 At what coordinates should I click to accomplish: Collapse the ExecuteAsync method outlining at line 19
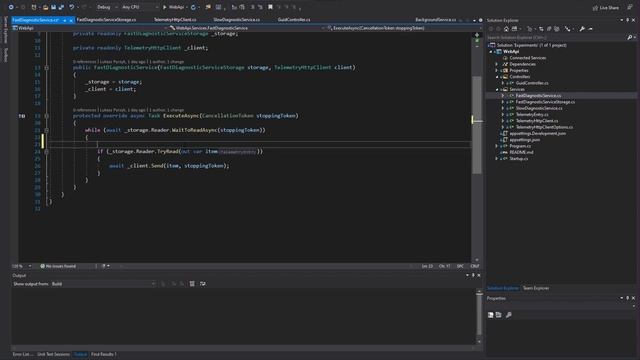47,116
